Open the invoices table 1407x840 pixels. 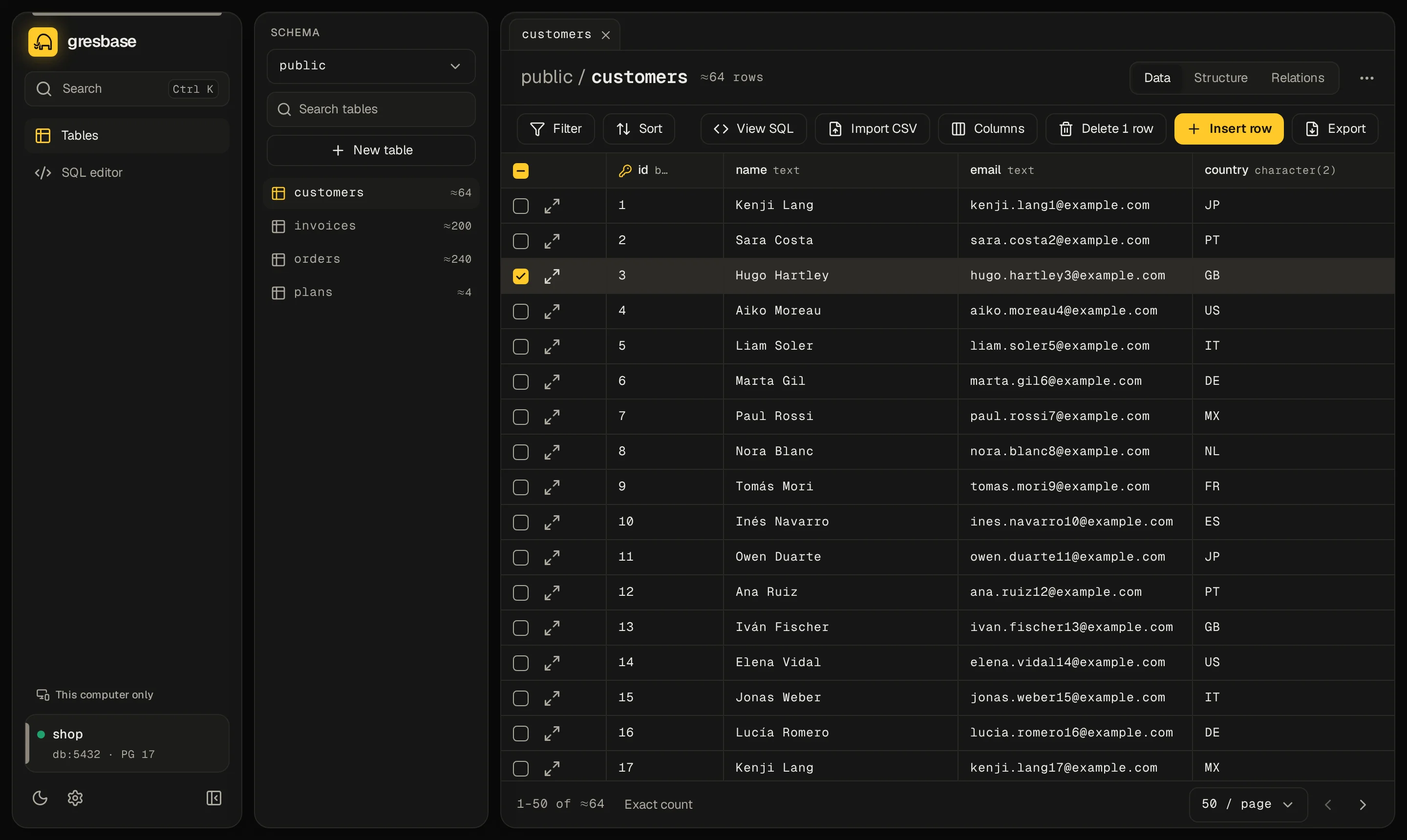click(x=371, y=226)
